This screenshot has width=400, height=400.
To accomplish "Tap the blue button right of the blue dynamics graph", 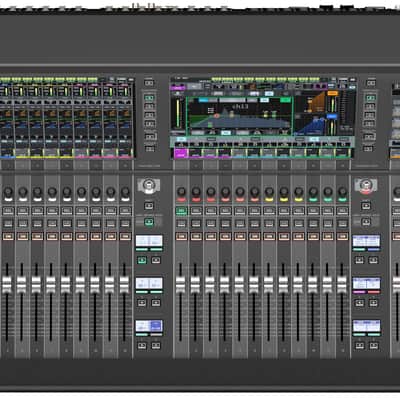I will point(332,116).
